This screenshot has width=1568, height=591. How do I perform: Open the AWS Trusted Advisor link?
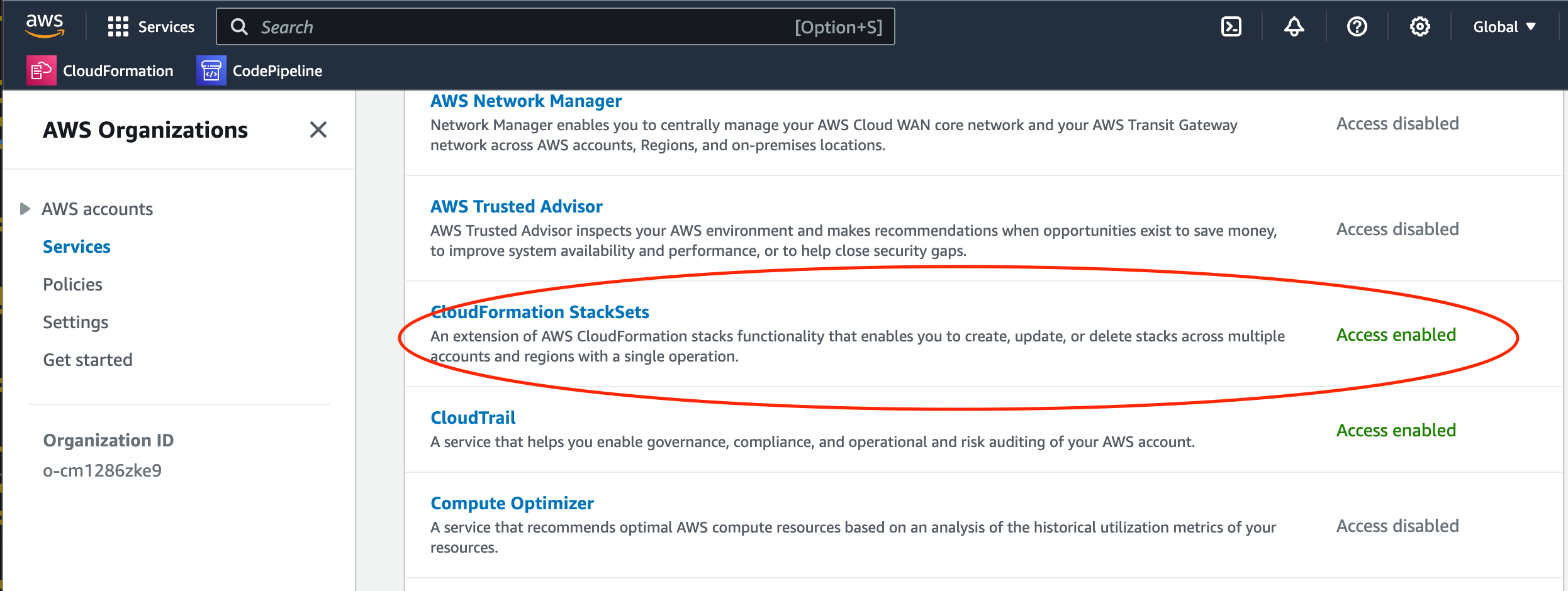click(x=517, y=206)
